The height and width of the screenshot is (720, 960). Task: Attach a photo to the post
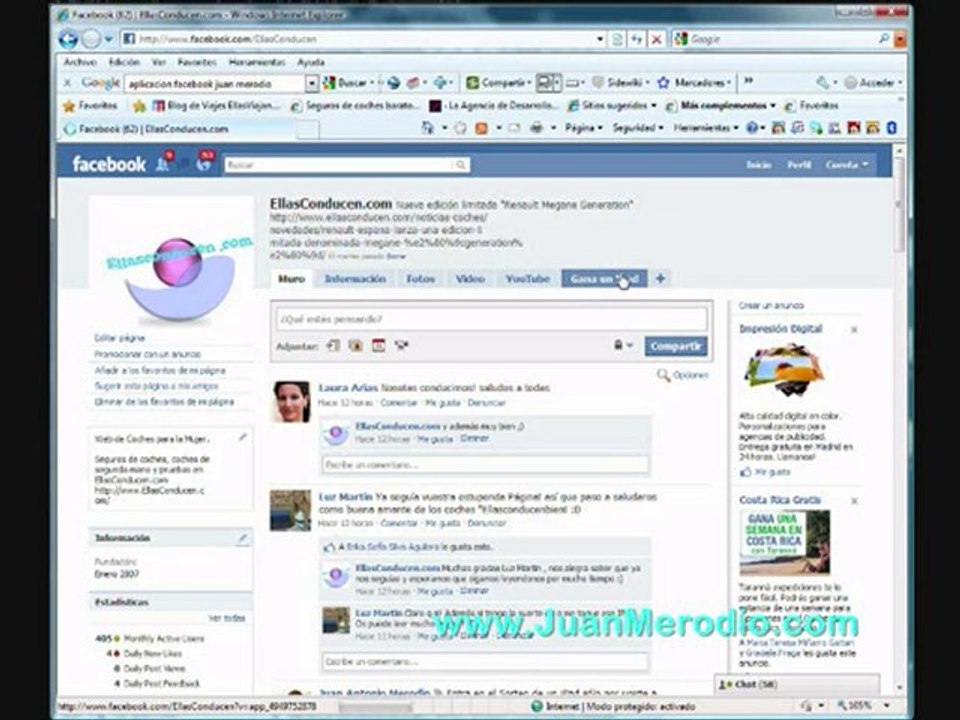356,345
